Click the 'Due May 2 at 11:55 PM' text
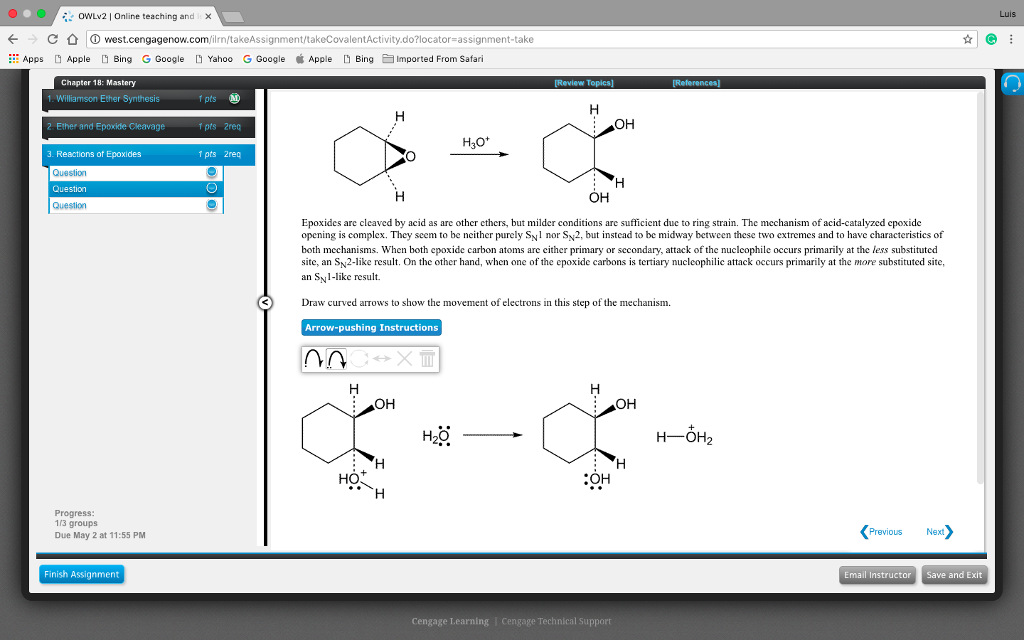Image resolution: width=1024 pixels, height=640 pixels. click(x=100, y=535)
